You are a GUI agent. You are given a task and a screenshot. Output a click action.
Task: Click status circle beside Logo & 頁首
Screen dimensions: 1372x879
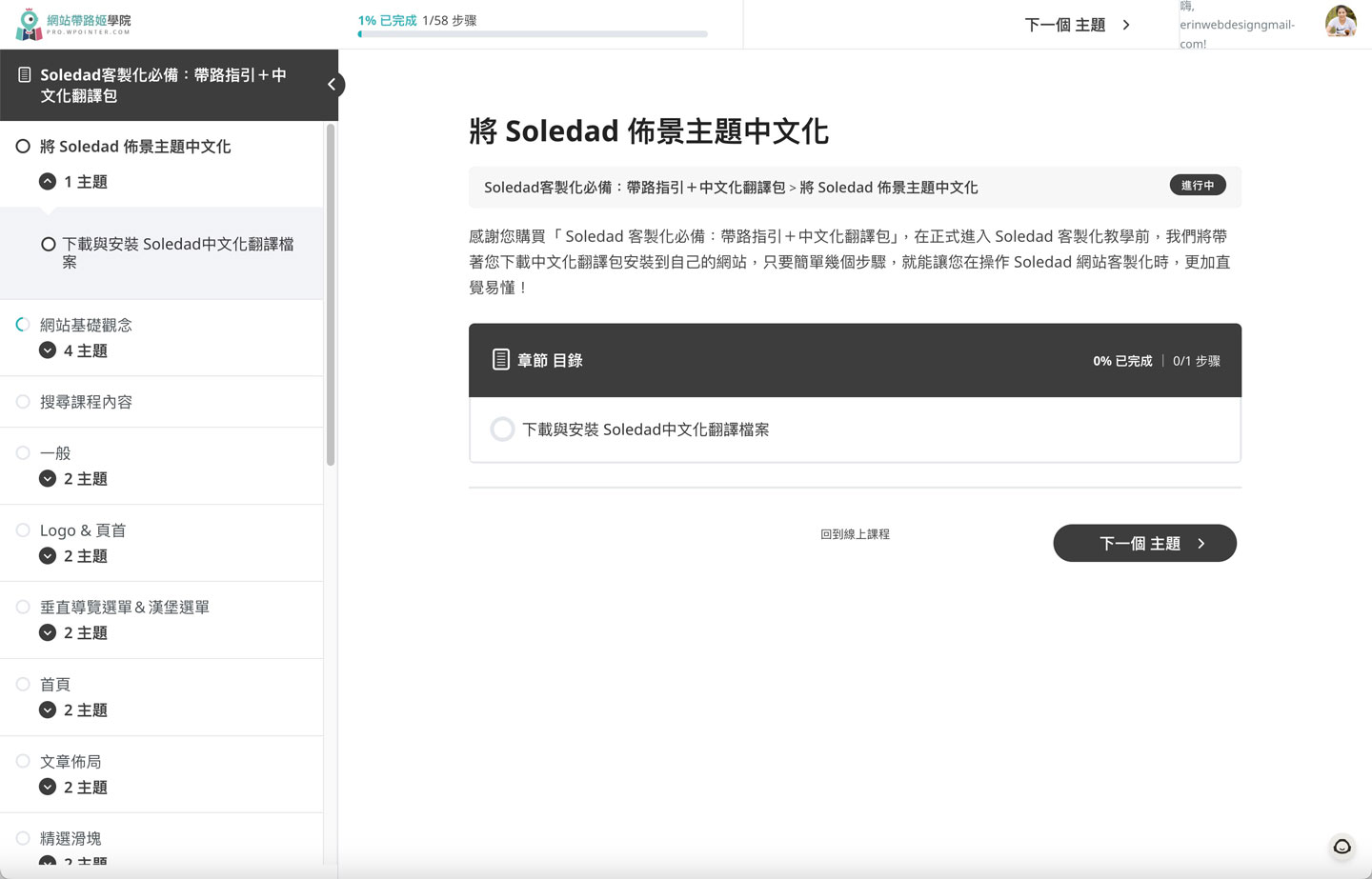point(23,530)
